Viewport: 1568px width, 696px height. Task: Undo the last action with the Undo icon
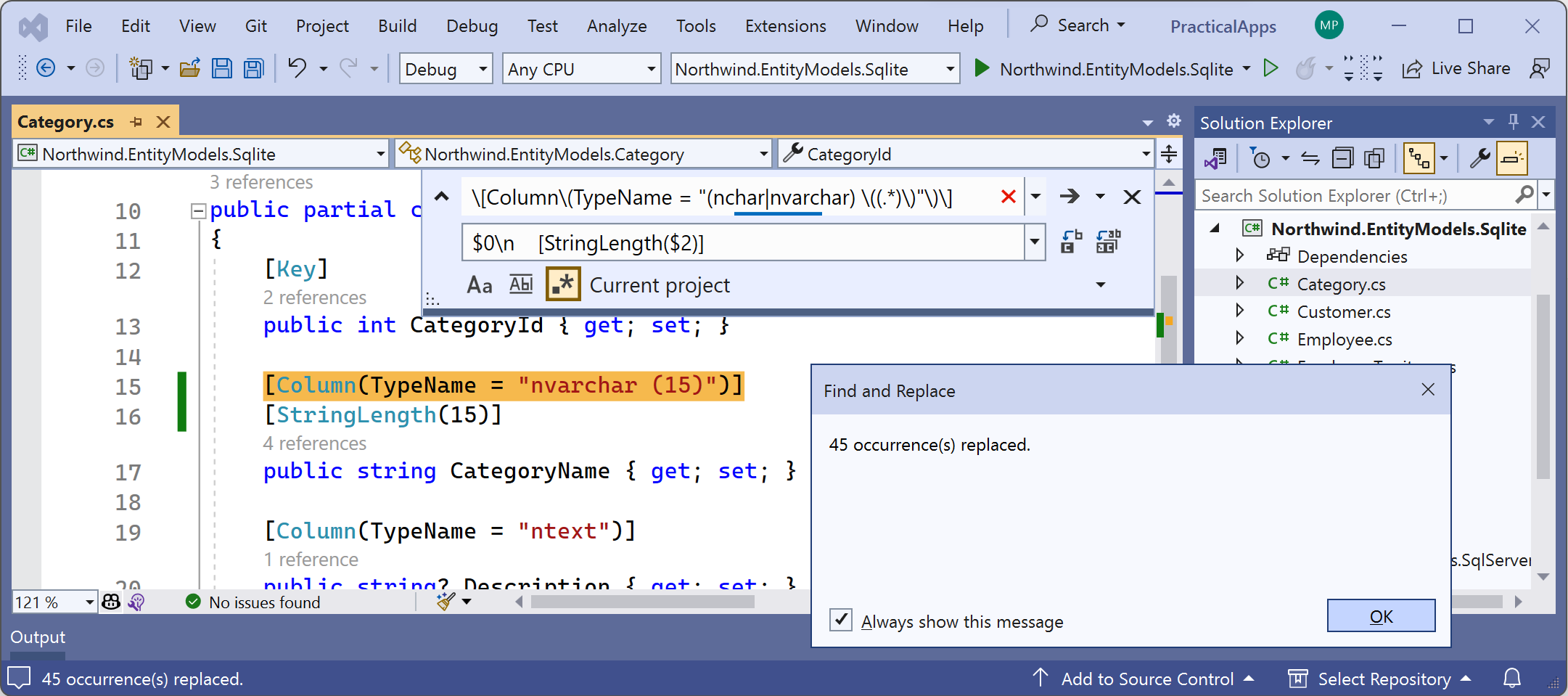[x=297, y=68]
